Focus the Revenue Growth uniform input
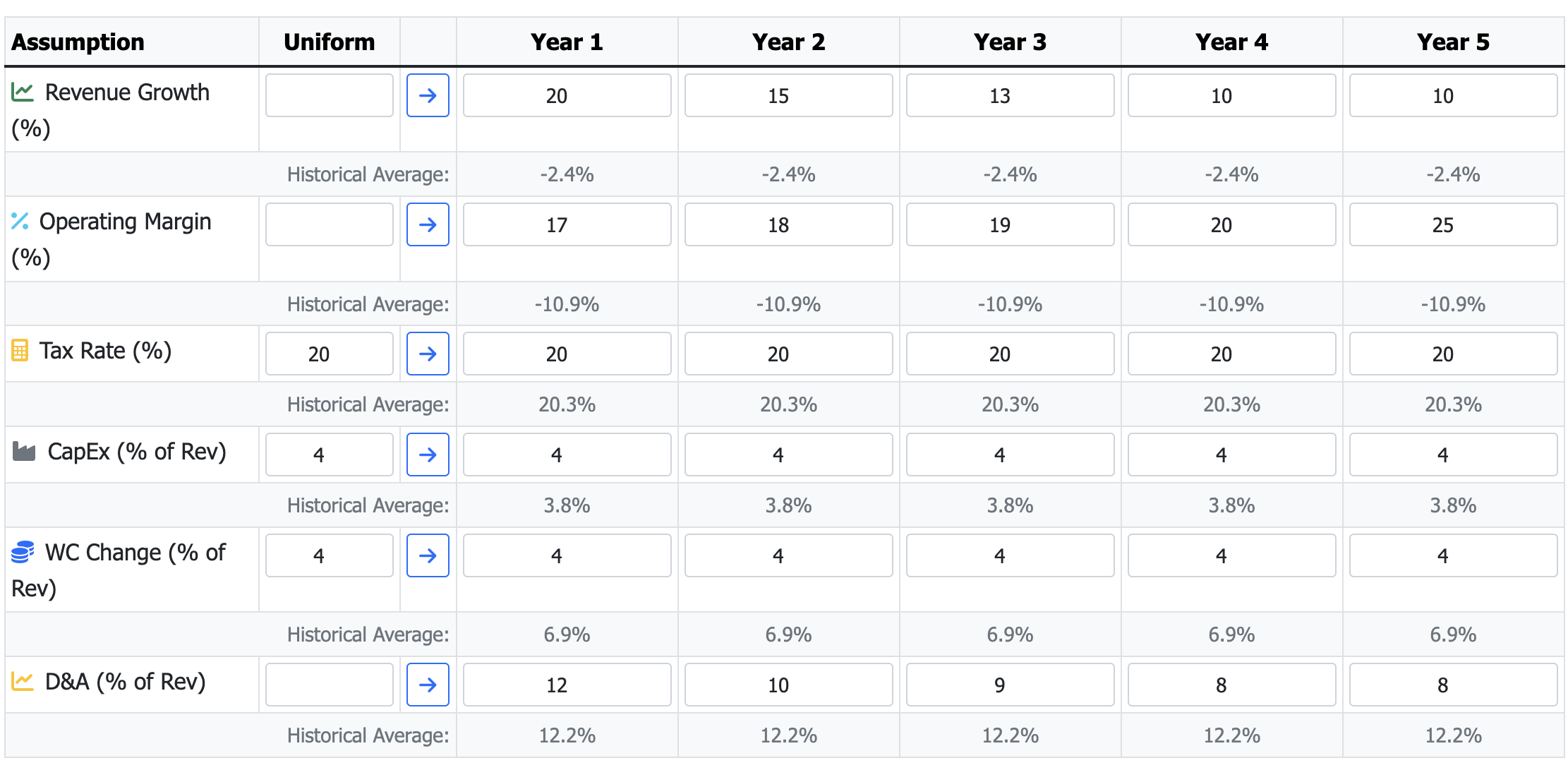 (x=329, y=95)
